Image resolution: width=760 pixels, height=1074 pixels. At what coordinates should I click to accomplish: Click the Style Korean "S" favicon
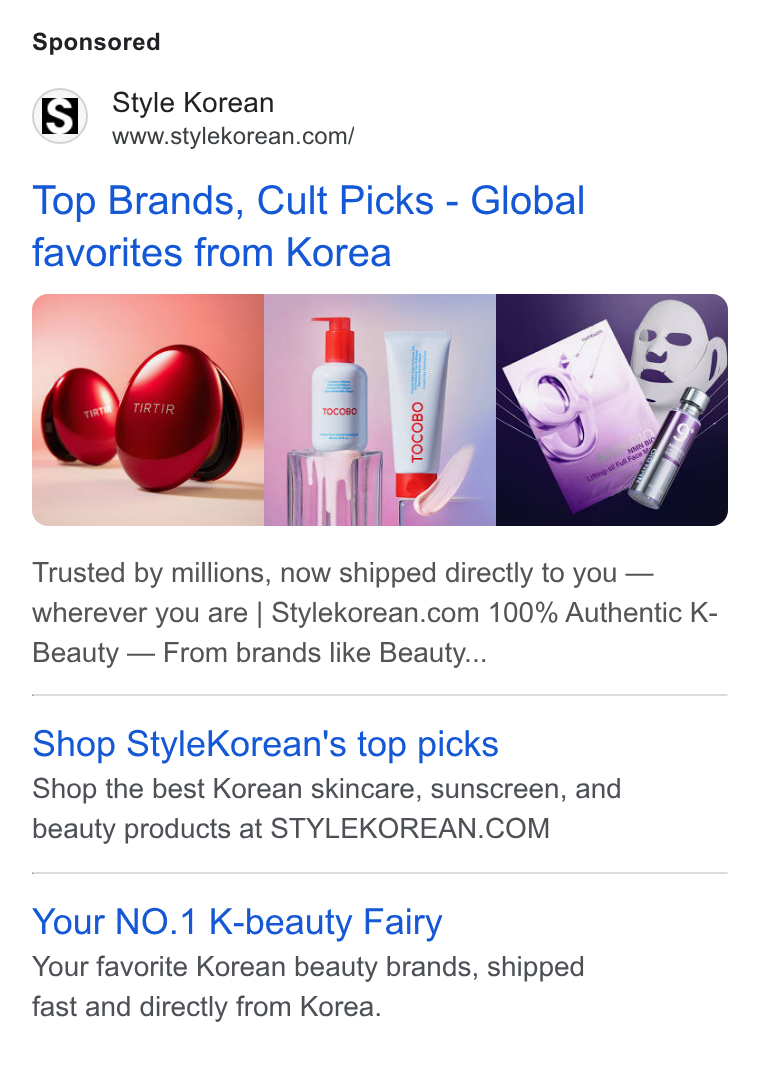[x=60, y=116]
